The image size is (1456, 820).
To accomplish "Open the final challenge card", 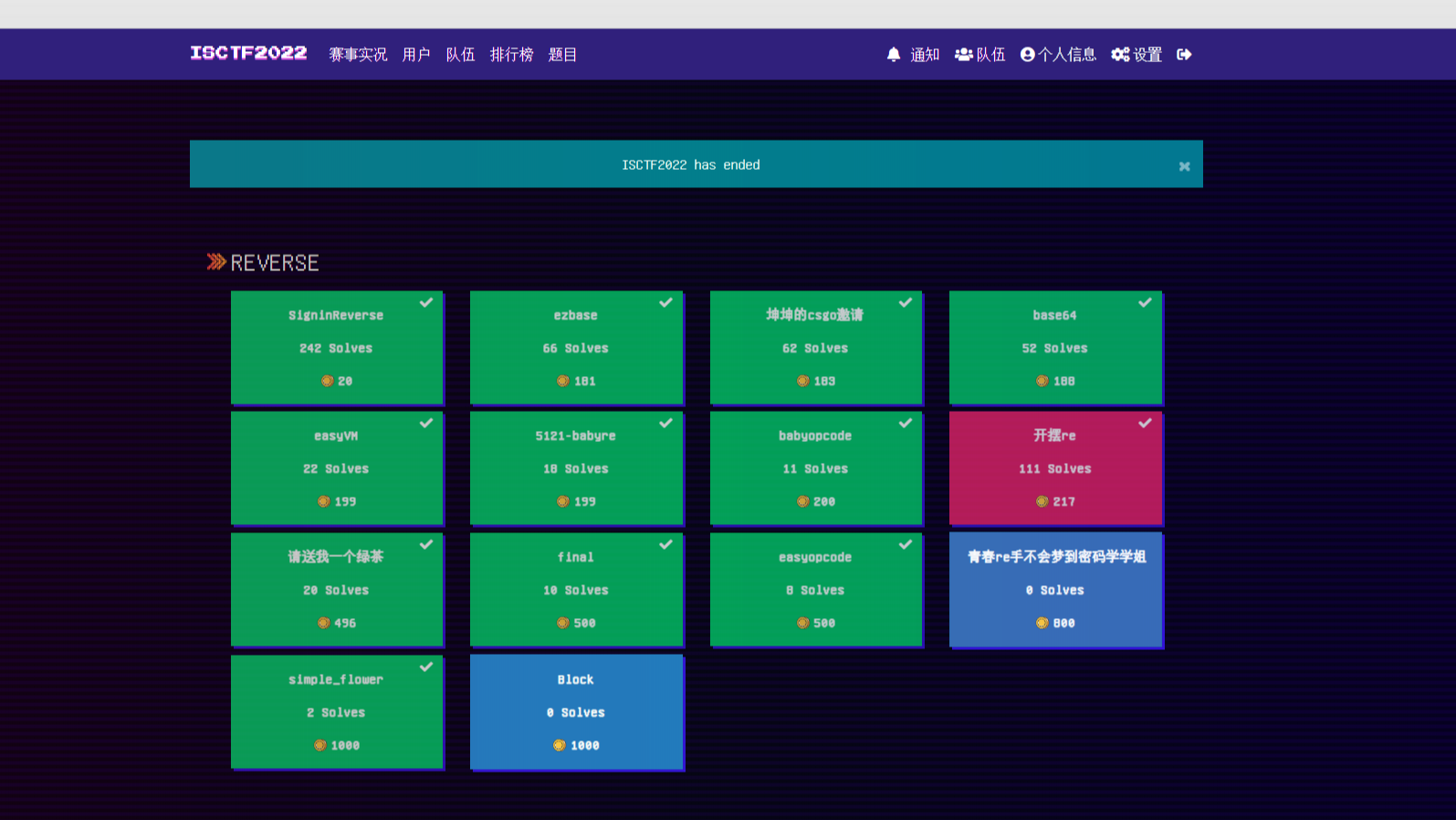I will (576, 589).
